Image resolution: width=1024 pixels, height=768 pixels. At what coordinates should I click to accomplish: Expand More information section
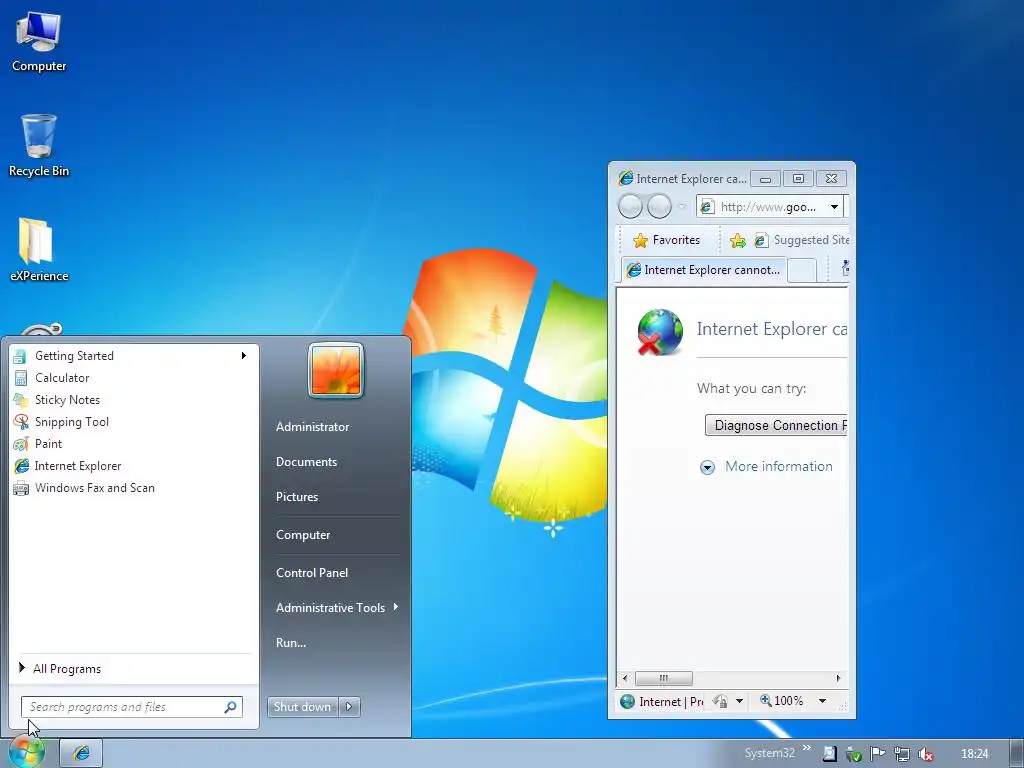pyautogui.click(x=707, y=467)
